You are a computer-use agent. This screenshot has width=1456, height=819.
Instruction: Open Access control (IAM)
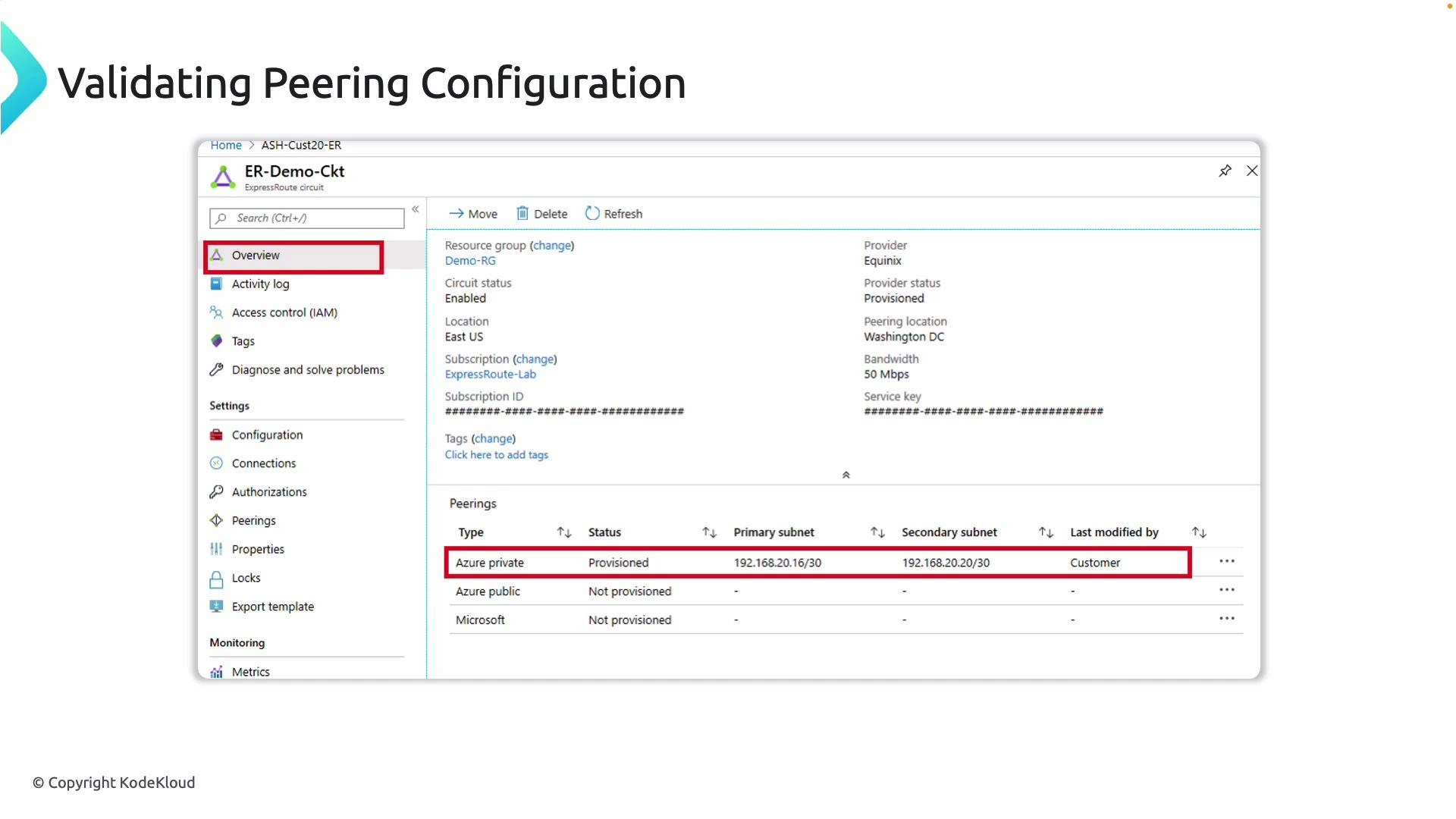(x=284, y=312)
